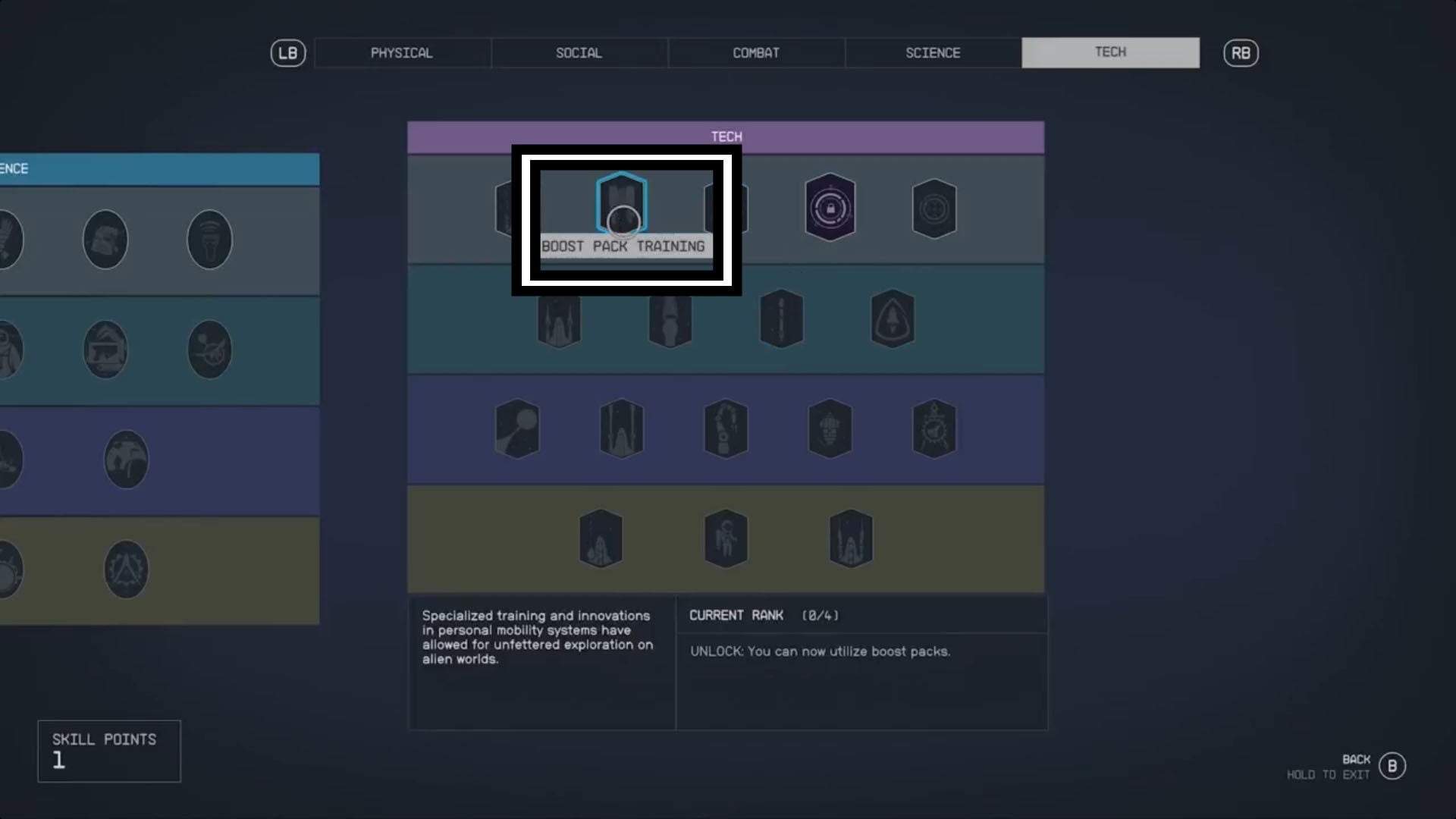Select the highlighted TECH tab

(1109, 52)
